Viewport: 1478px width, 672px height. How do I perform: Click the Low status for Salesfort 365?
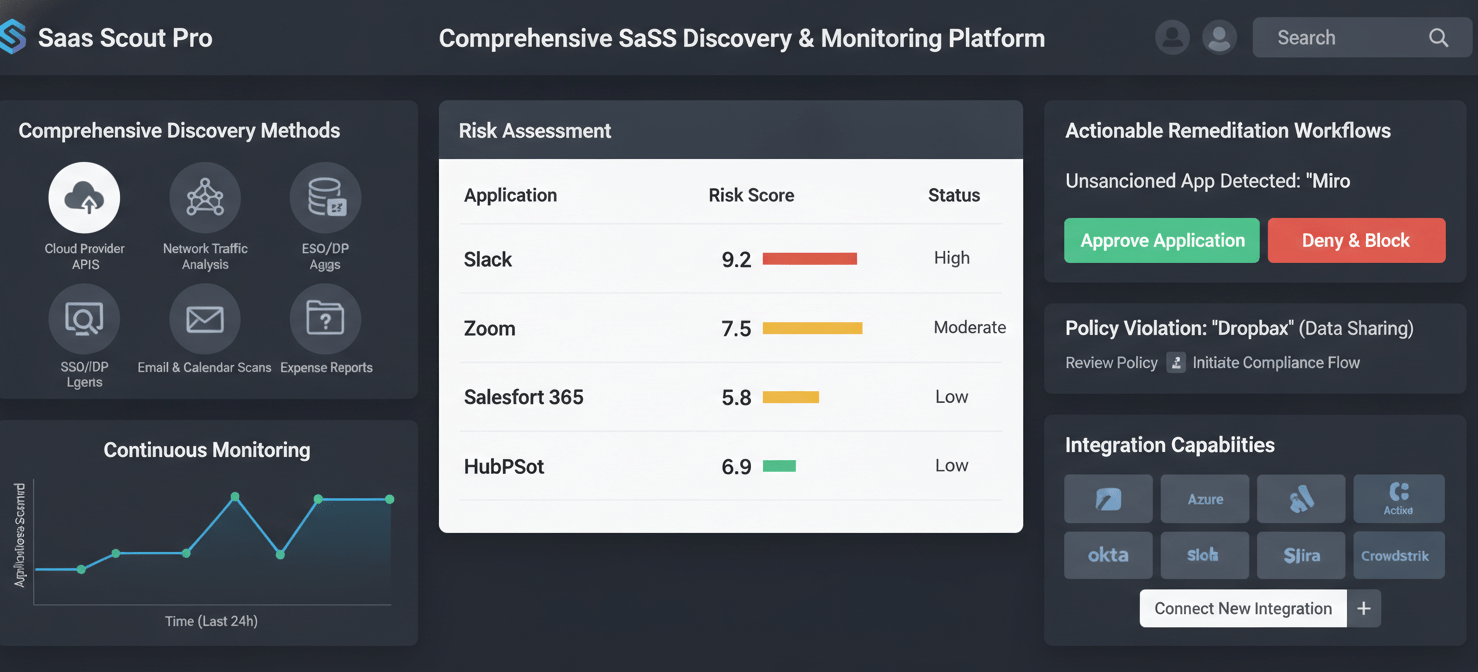(x=951, y=396)
